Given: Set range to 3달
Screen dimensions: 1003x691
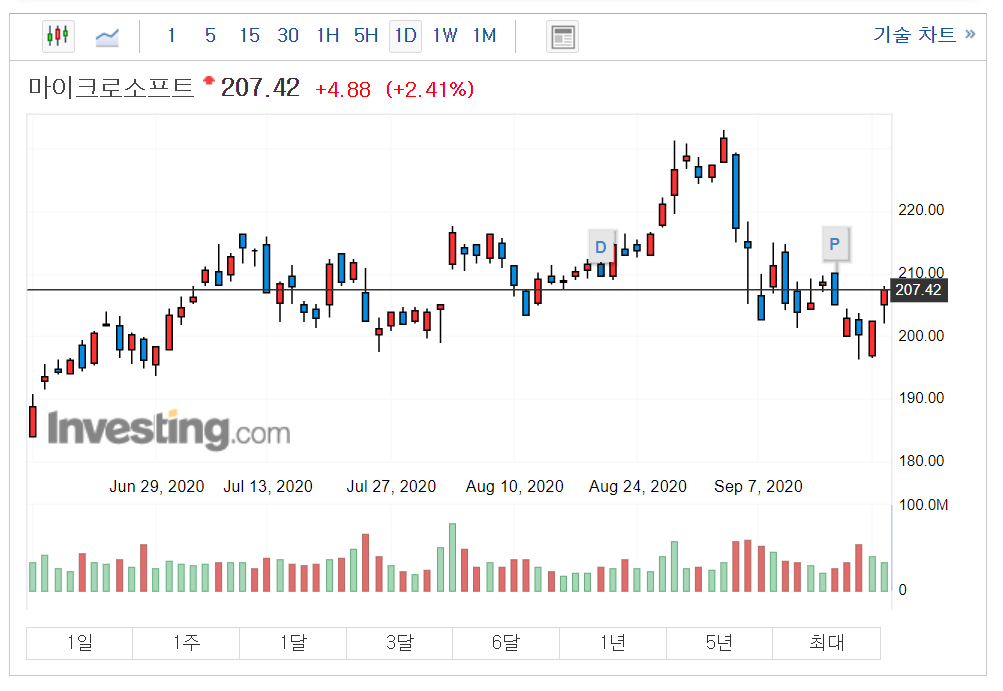Looking at the screenshot, I should click(400, 642).
